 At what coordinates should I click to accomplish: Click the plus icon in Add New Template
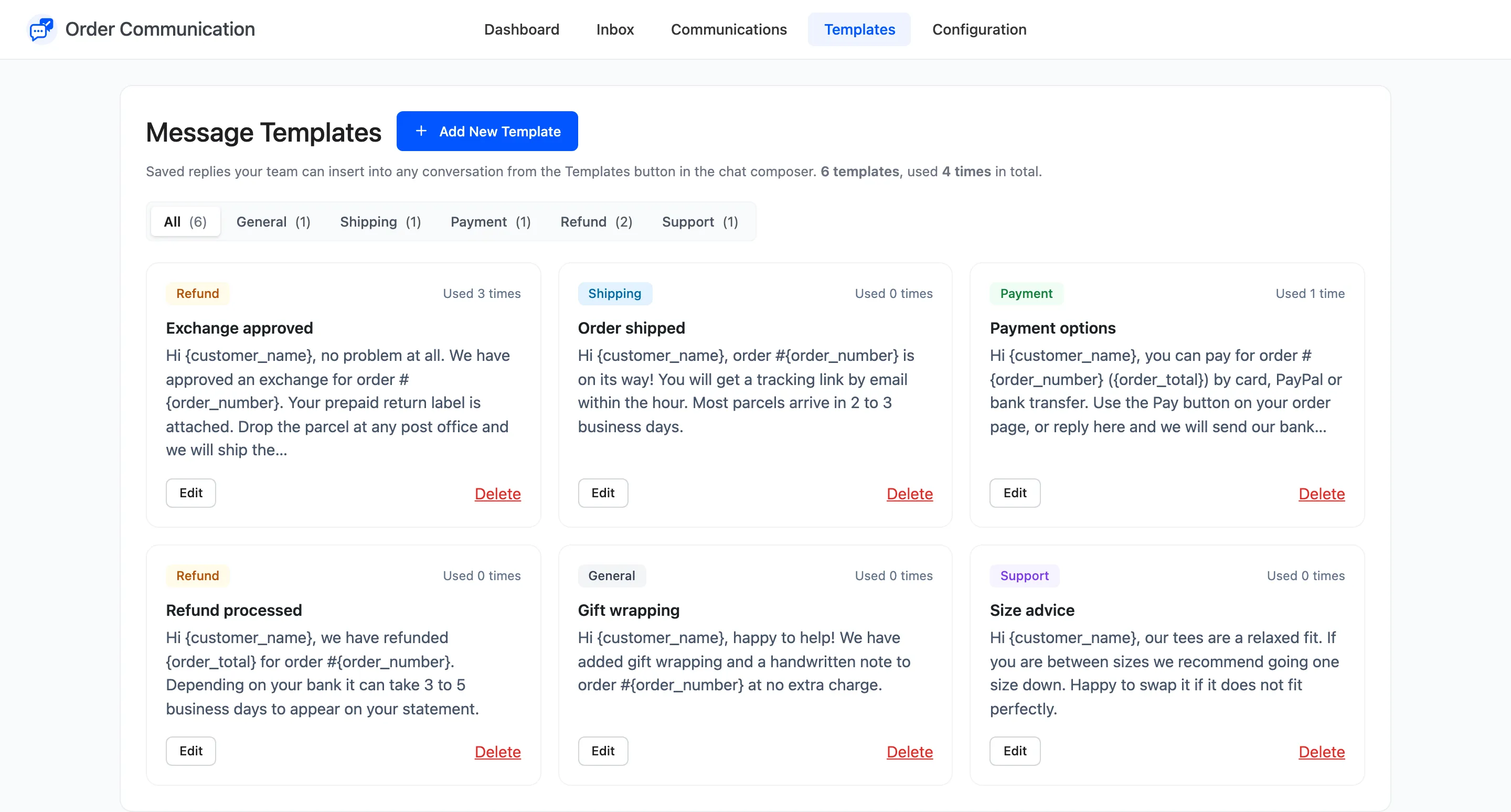coord(421,131)
